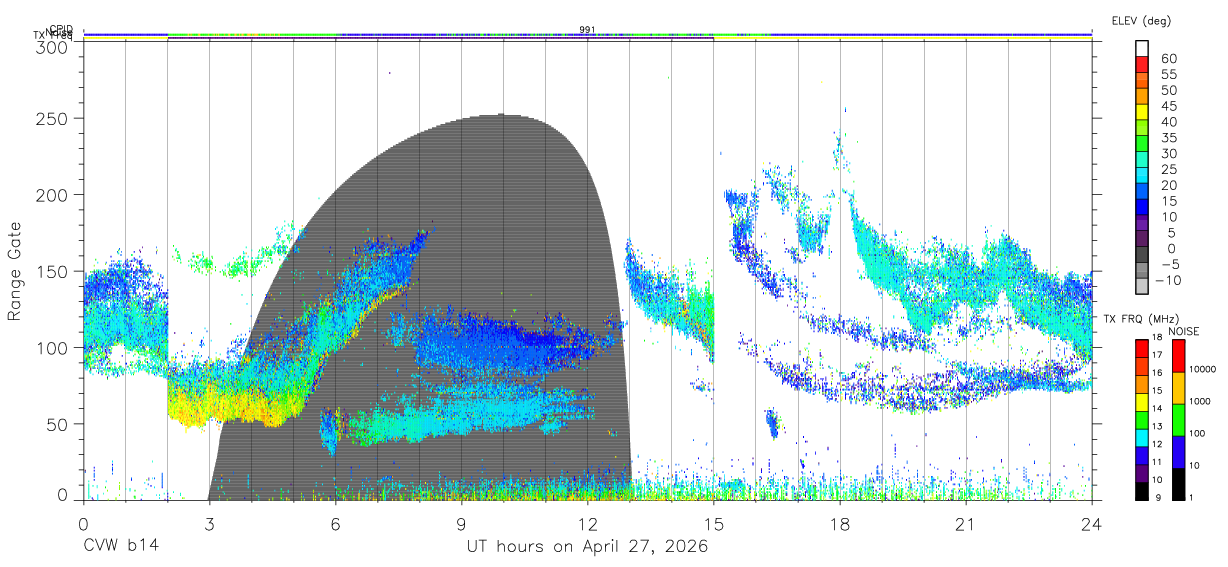Click the '−10' label on ELEV colorbar

pyautogui.click(x=1170, y=281)
